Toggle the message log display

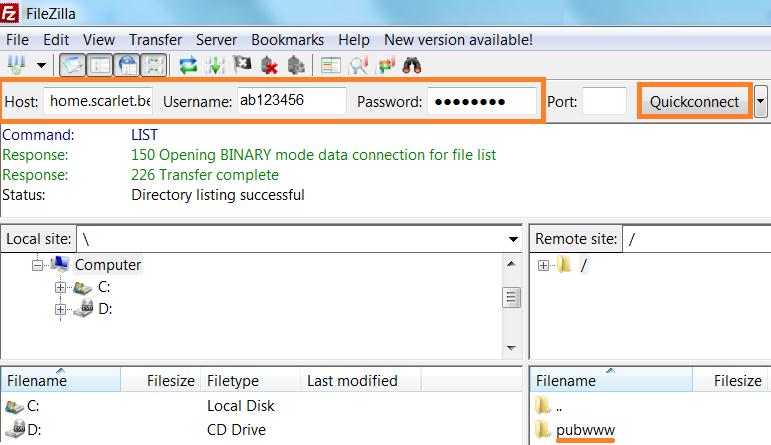73,65
